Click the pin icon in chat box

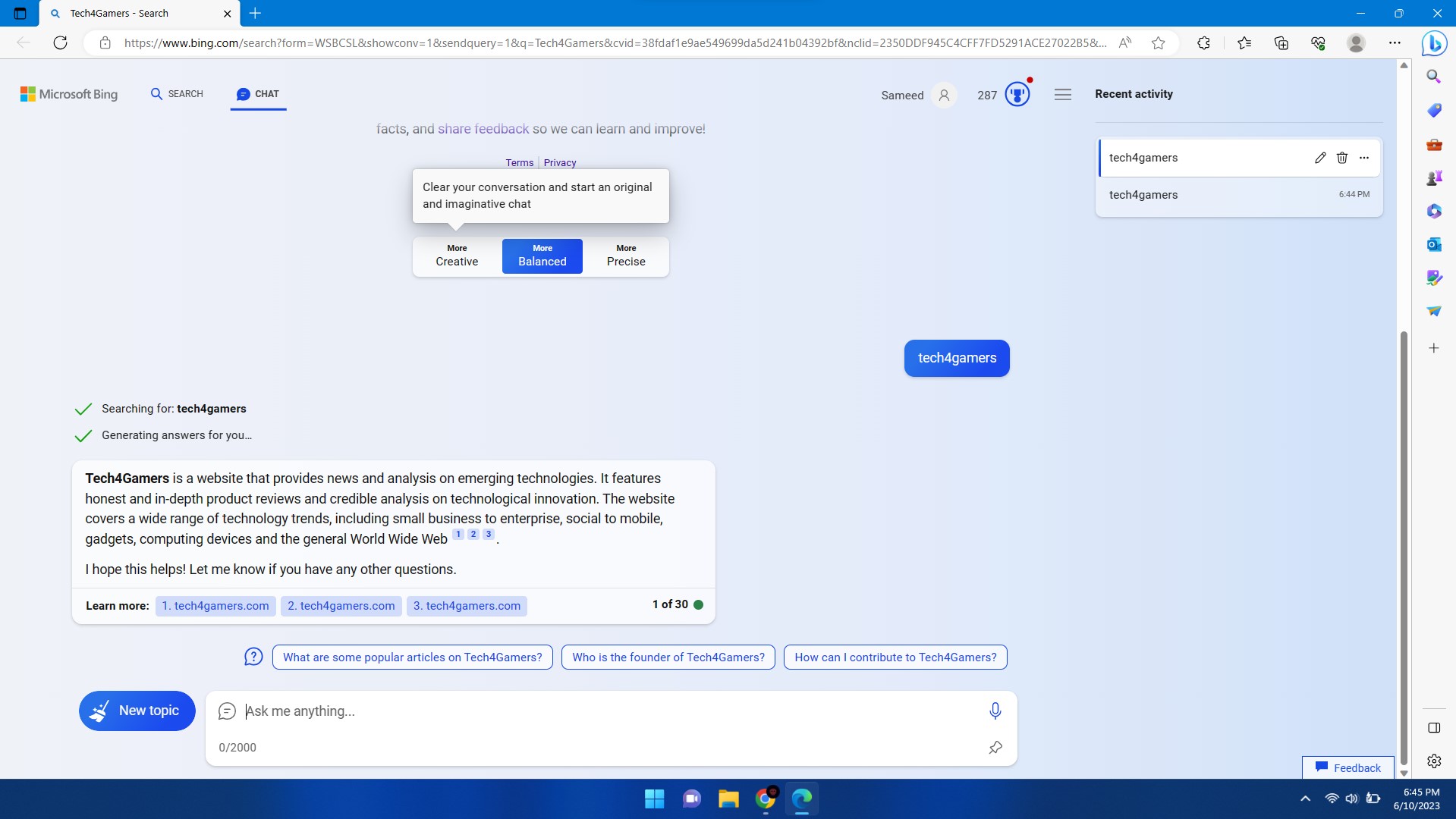995,748
